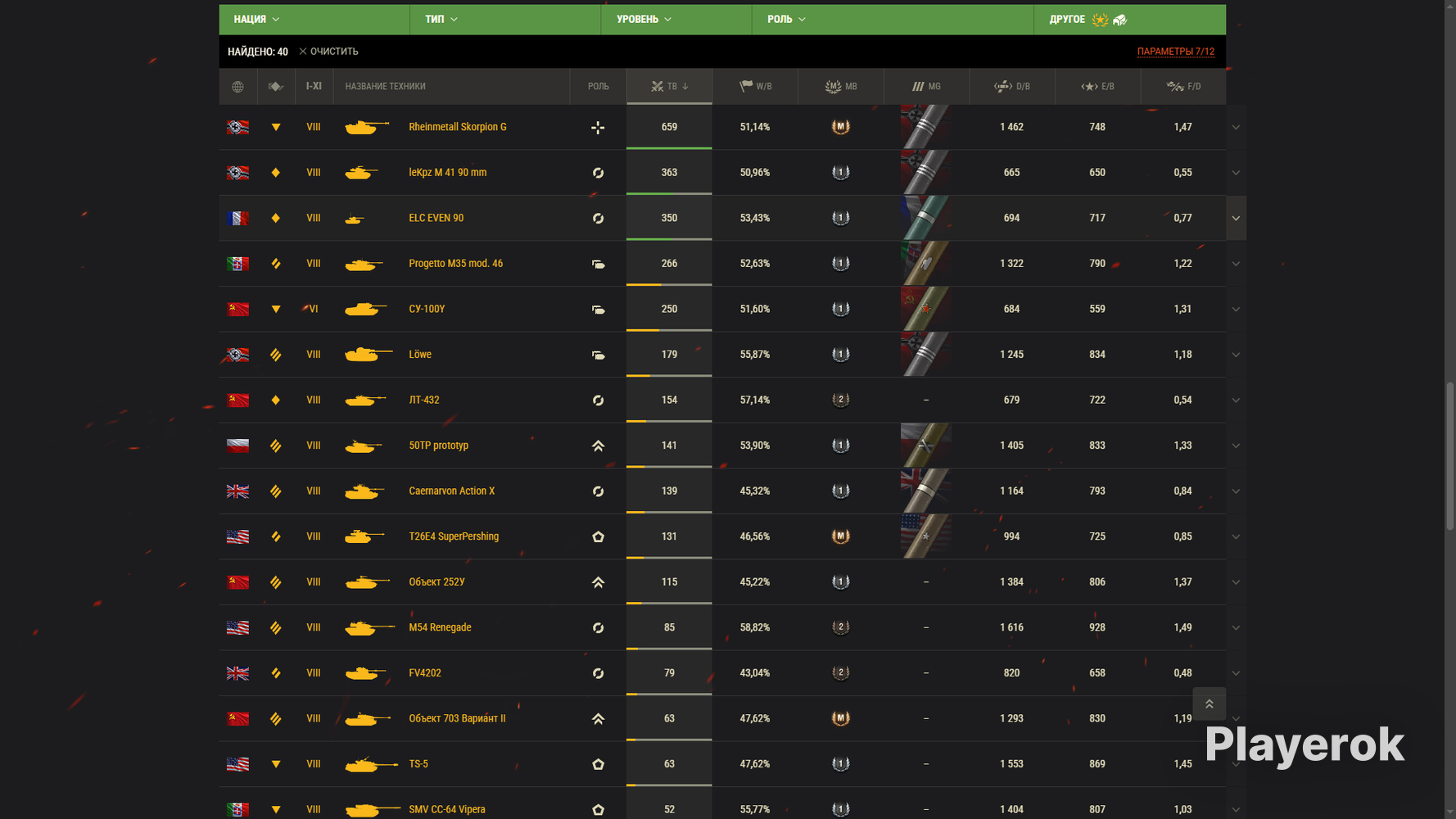Screen dimensions: 1456x819
Task: Click the vehicle type icon on leKpz M 41 row
Action: tap(276, 173)
